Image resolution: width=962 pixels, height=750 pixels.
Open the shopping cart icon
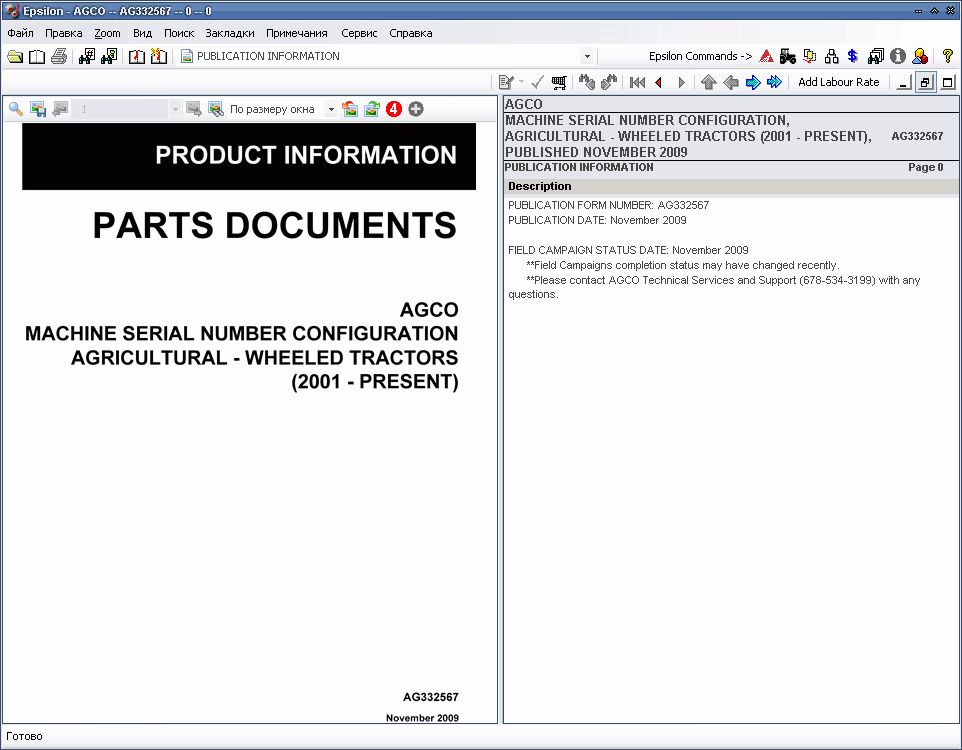559,83
